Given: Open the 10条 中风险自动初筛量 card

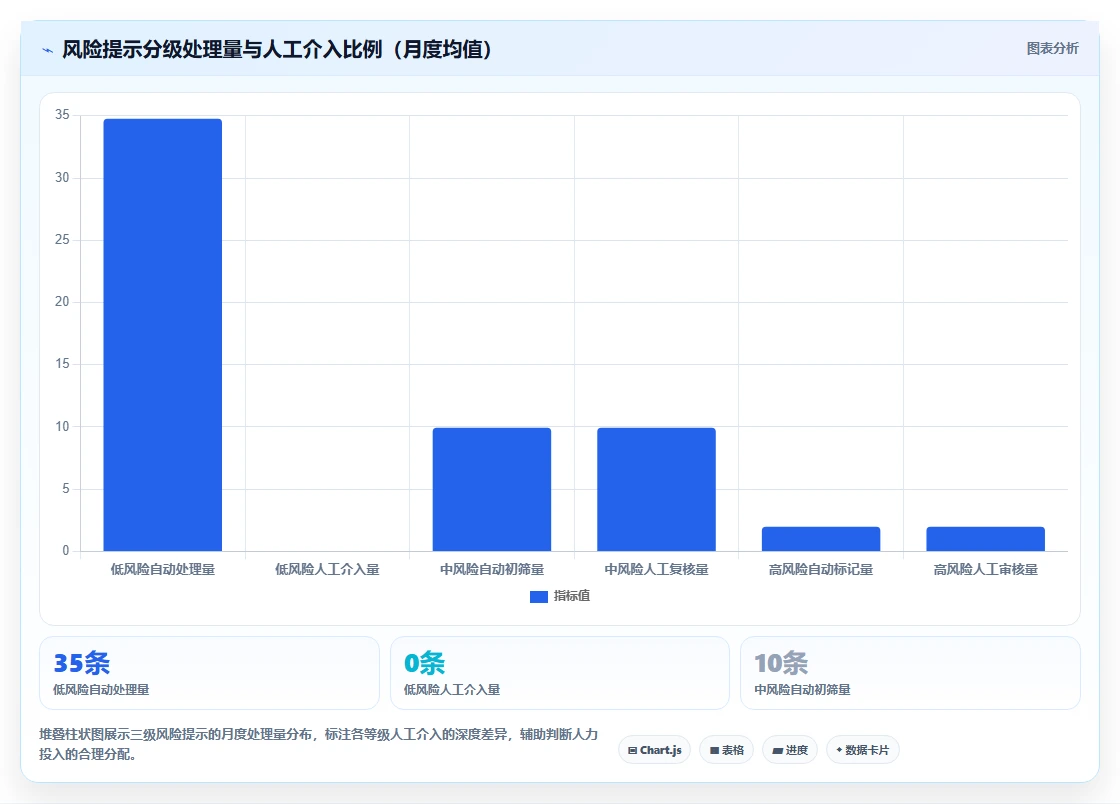Looking at the screenshot, I should pyautogui.click(x=910, y=673).
